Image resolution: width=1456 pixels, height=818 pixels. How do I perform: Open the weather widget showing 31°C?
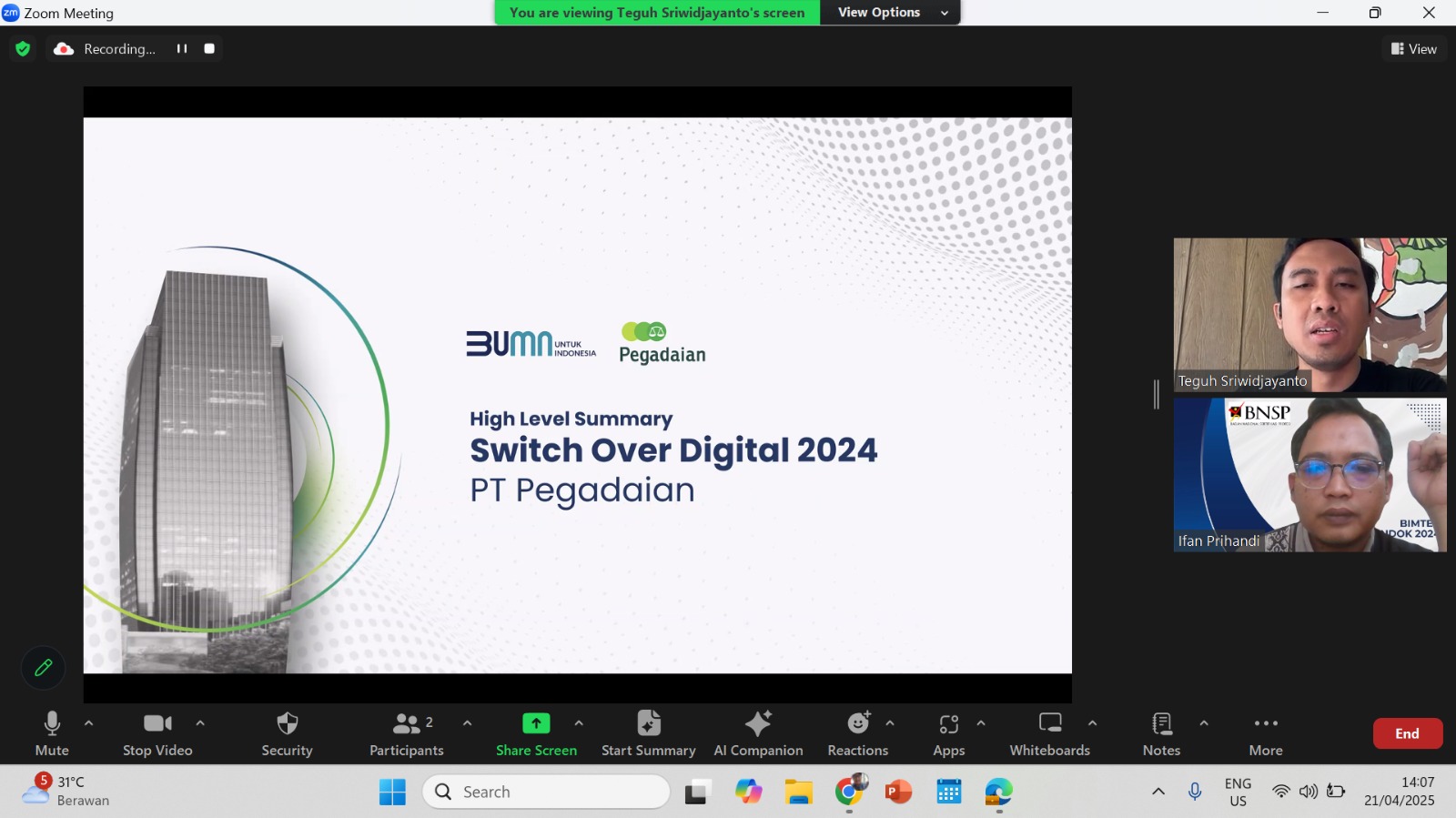[66, 791]
